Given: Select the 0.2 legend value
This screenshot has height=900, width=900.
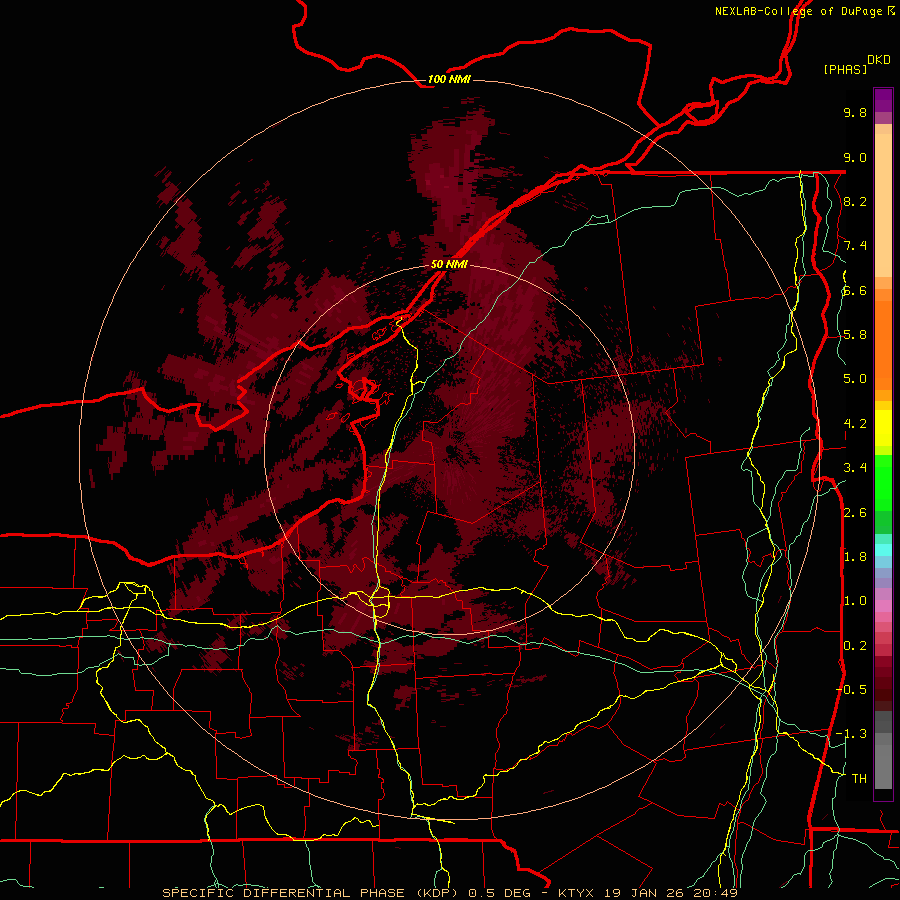Looking at the screenshot, I should pyautogui.click(x=855, y=646).
